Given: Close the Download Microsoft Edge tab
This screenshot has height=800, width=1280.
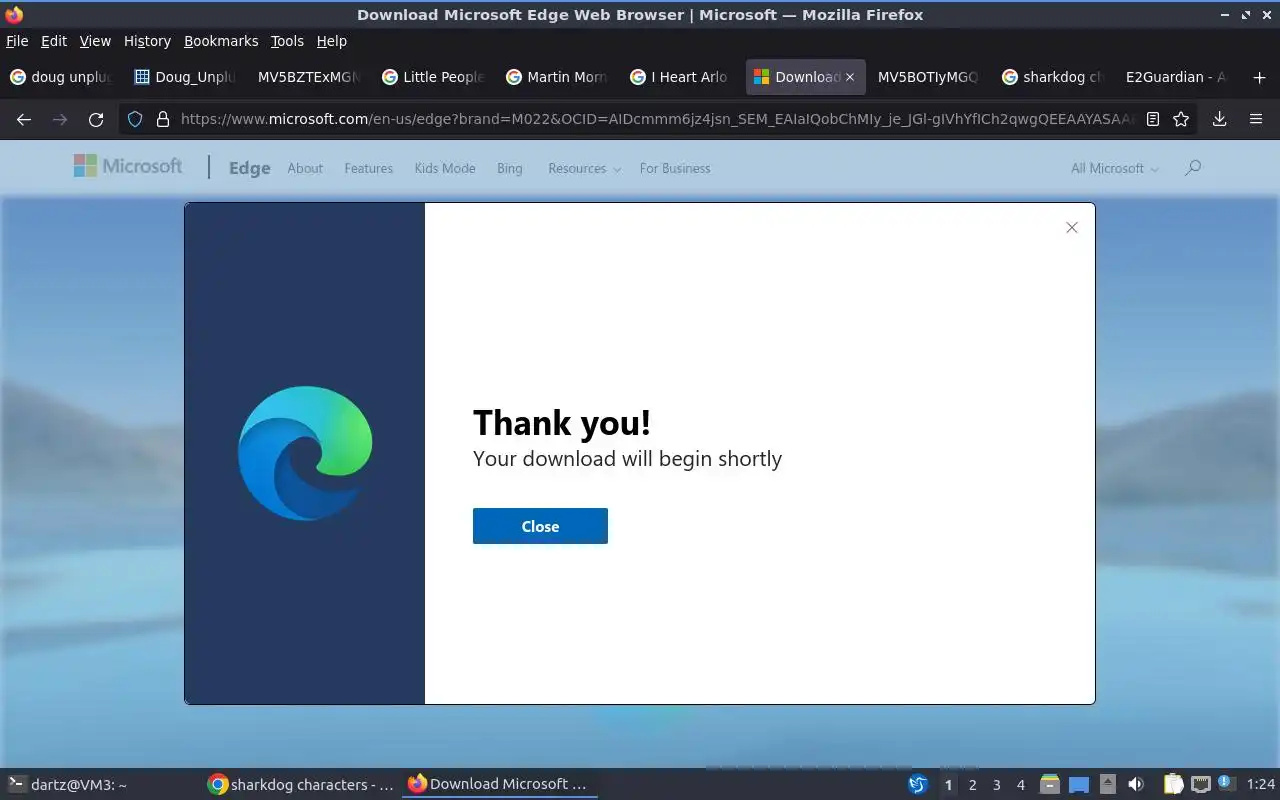Looking at the screenshot, I should 850,77.
